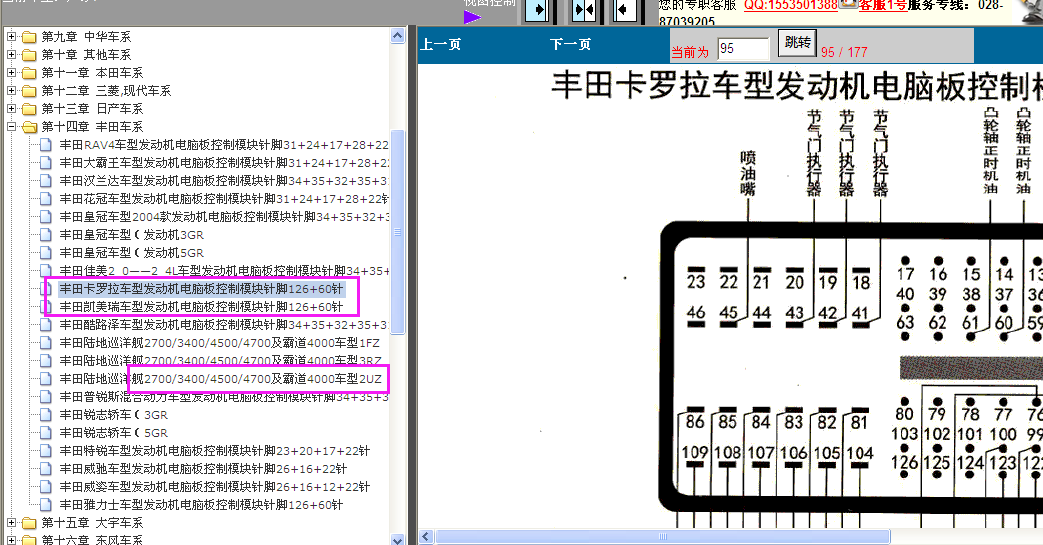1043x545 pixels.
Task: Click document icon of 丰田雅力士车型 entry
Action: pyautogui.click(x=46, y=504)
